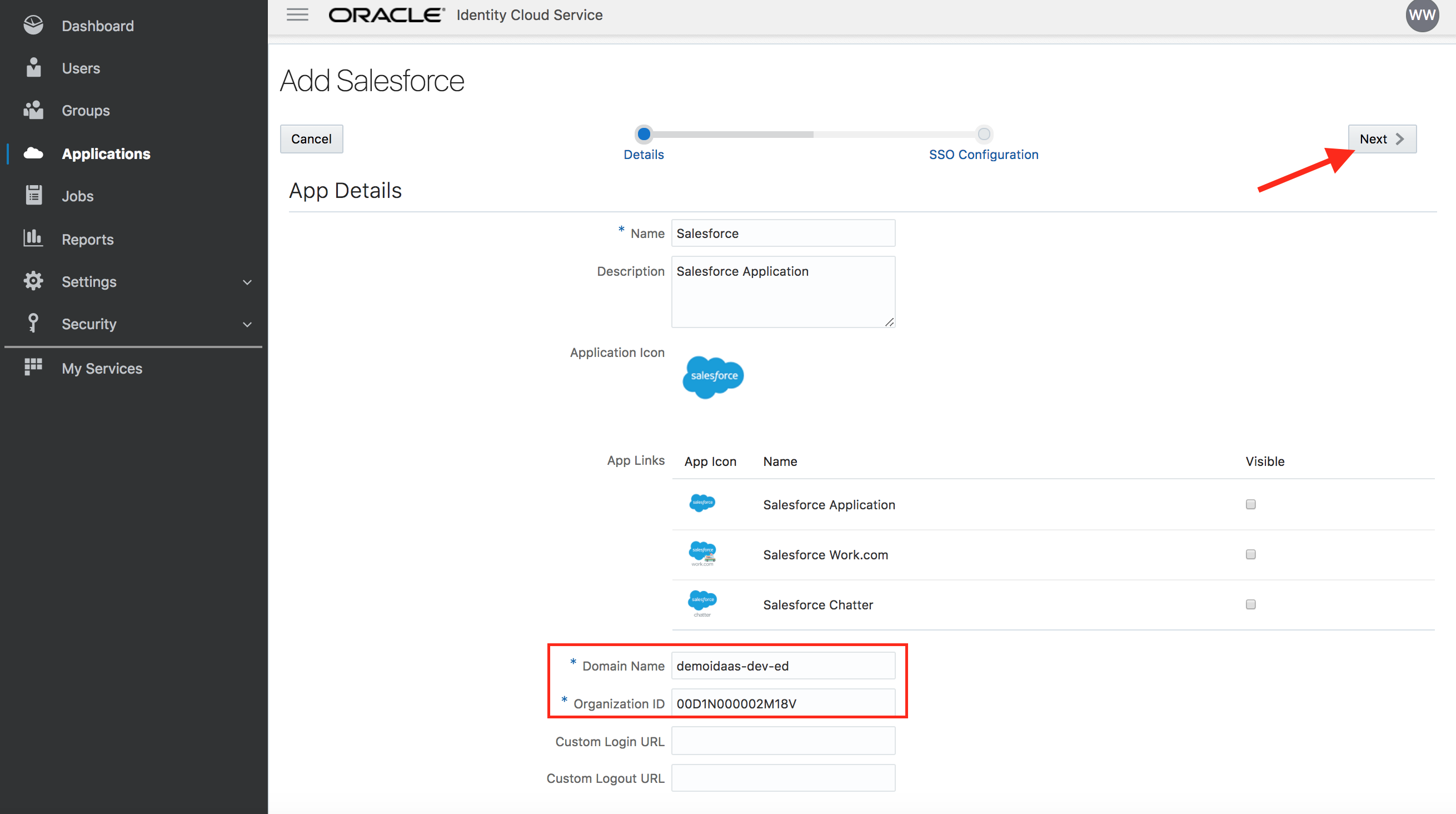Toggle the hamburger navigation menu
The image size is (1456, 814).
pyautogui.click(x=297, y=14)
